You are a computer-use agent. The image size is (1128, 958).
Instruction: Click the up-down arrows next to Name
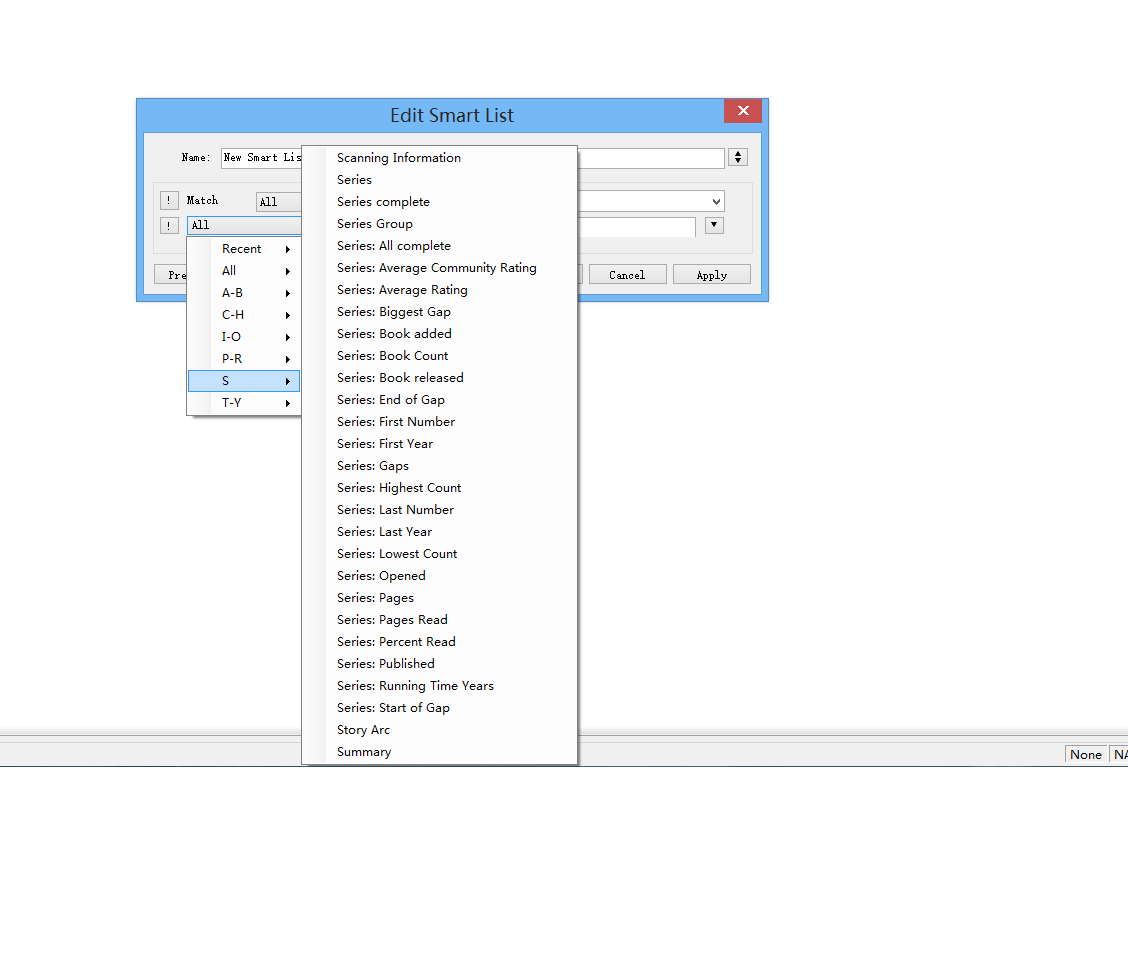coord(738,157)
